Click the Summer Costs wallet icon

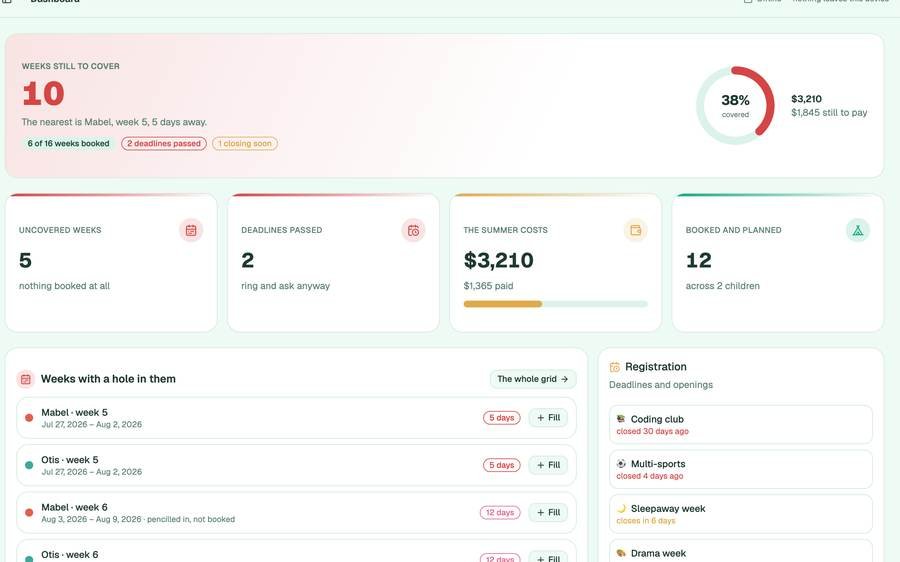pyautogui.click(x=635, y=230)
